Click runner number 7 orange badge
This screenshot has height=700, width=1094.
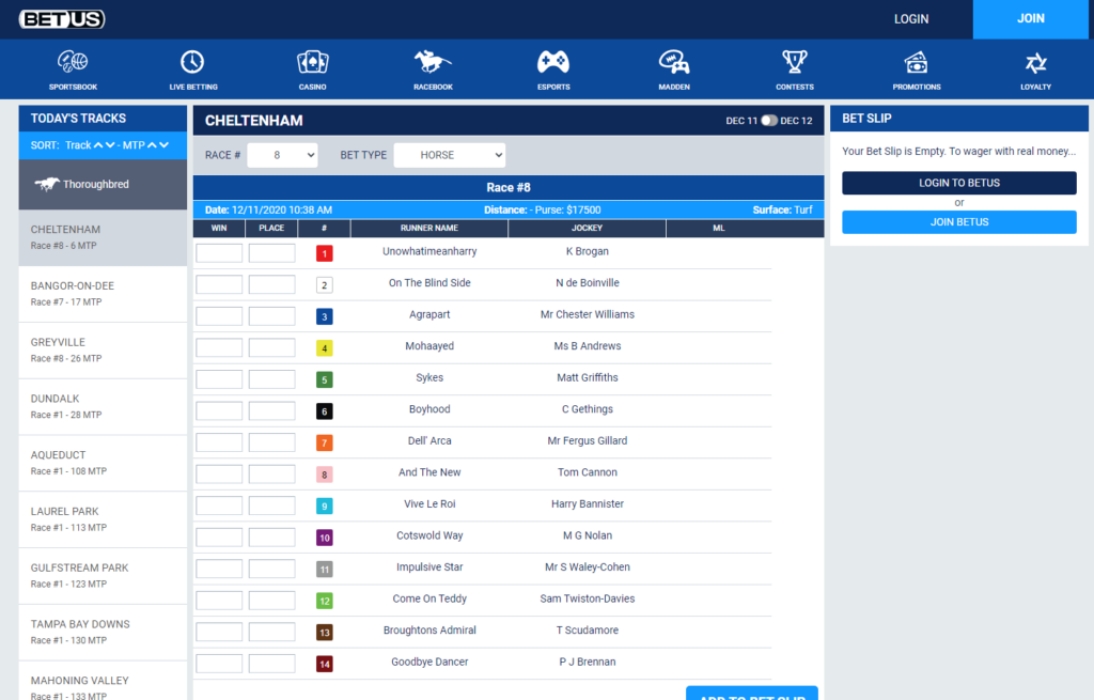(324, 443)
